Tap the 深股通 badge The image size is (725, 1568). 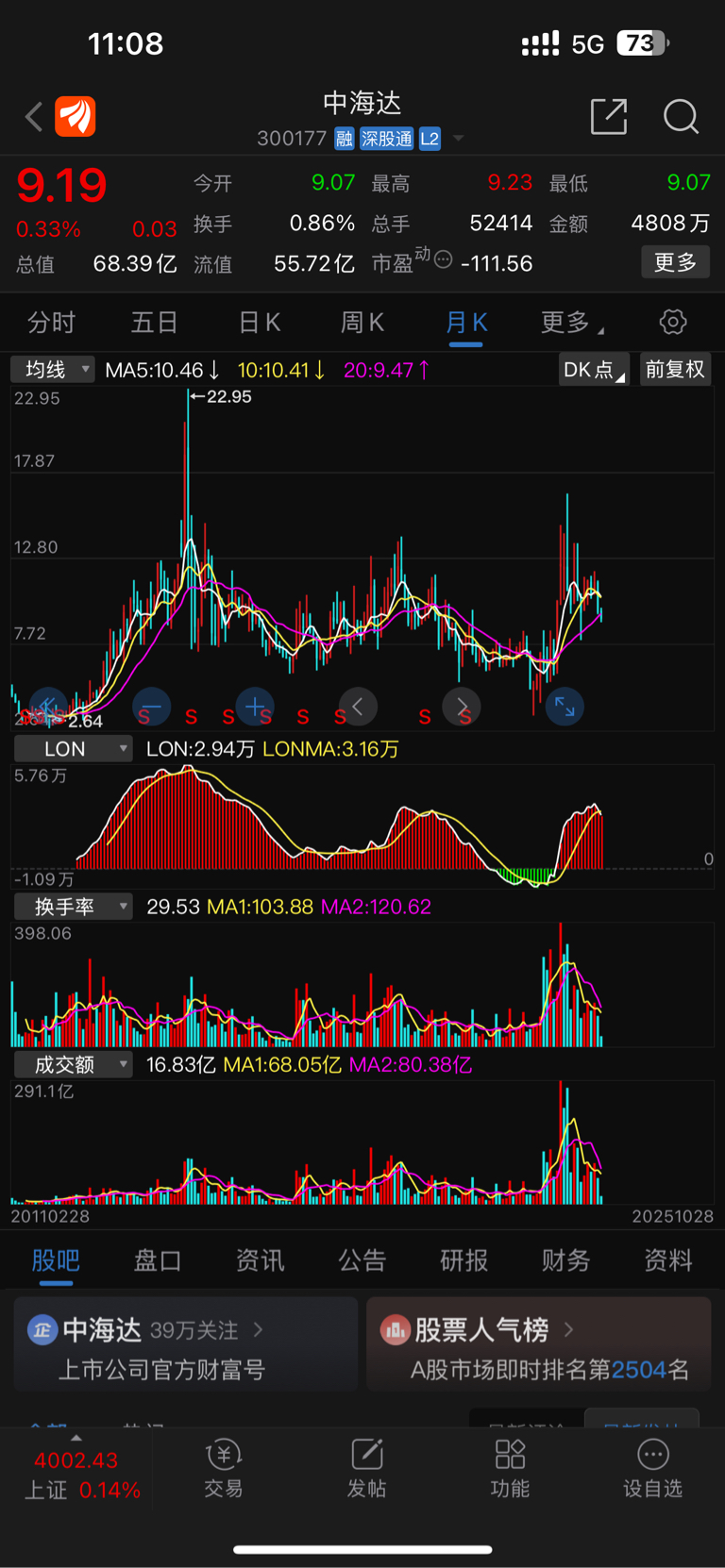(x=386, y=139)
